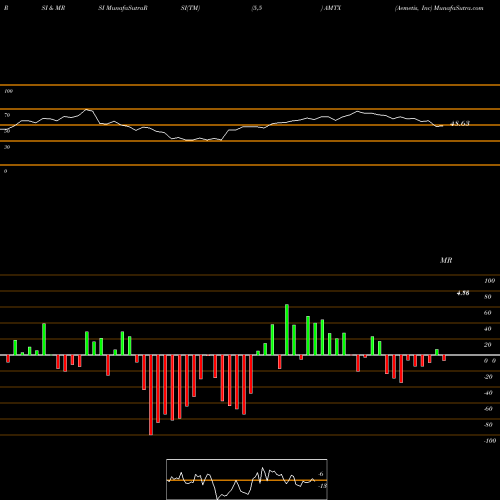The image size is (500, 500).
Task: Click the AMTX ticker label in header
Action: coord(333,8)
